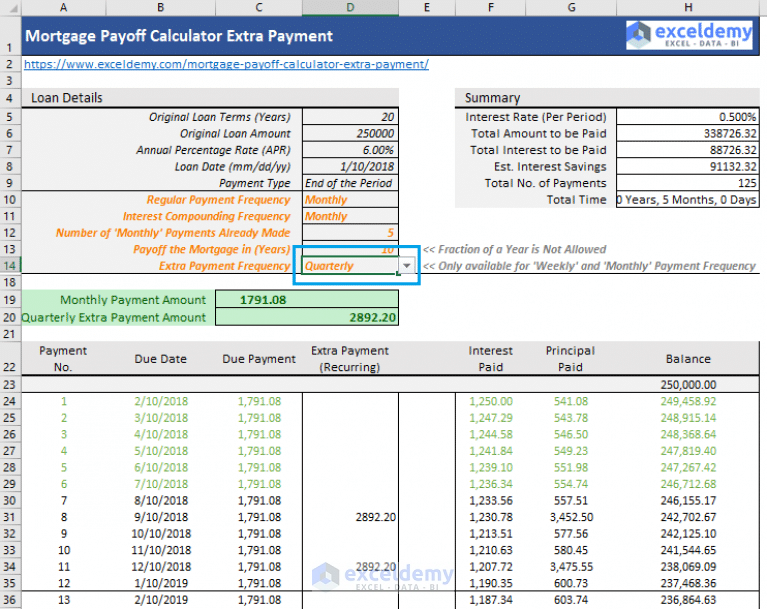Select column H header
The image size is (767, 609).
(x=688, y=7)
